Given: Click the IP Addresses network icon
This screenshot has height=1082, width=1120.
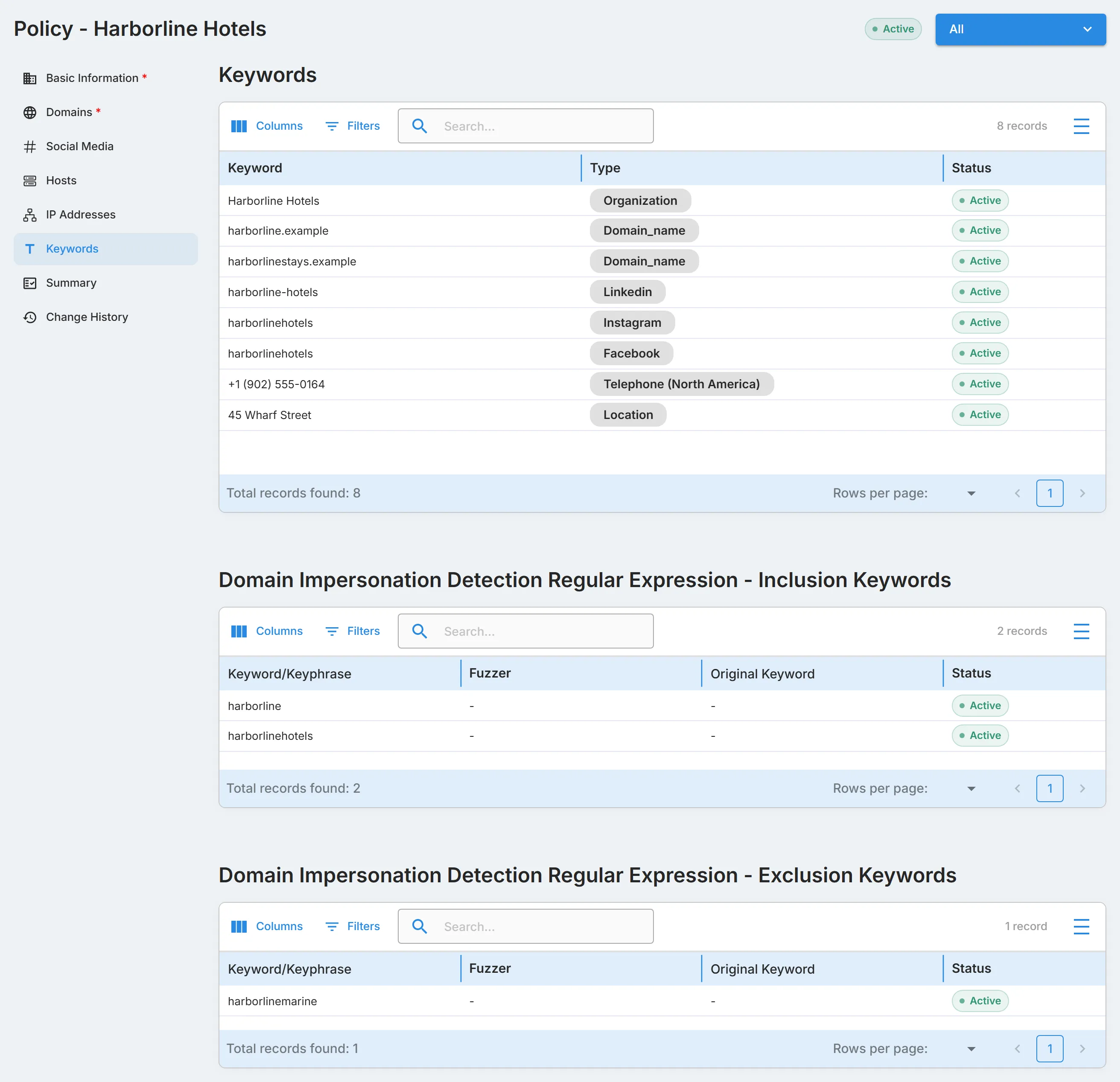Looking at the screenshot, I should tap(30, 215).
